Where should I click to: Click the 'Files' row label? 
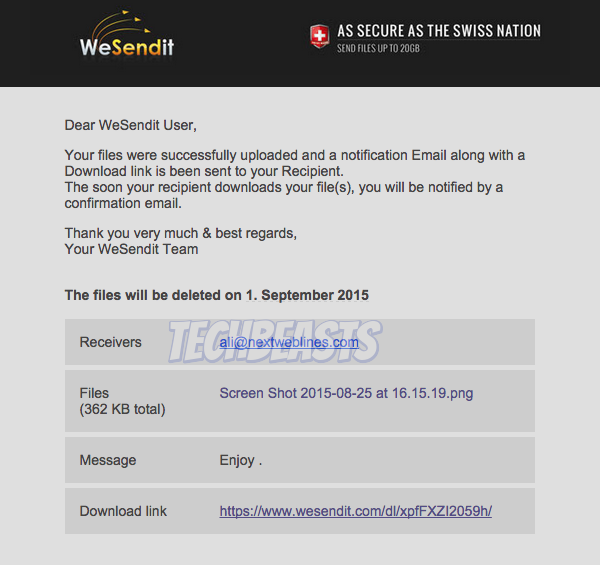94,393
